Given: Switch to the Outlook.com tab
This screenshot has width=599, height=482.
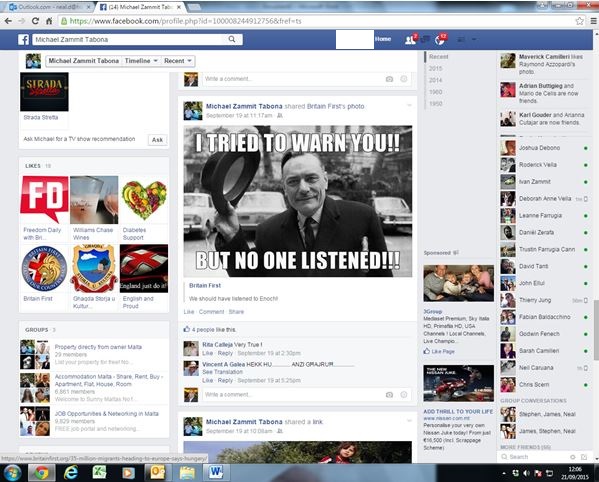Looking at the screenshot, I should click(50, 7).
